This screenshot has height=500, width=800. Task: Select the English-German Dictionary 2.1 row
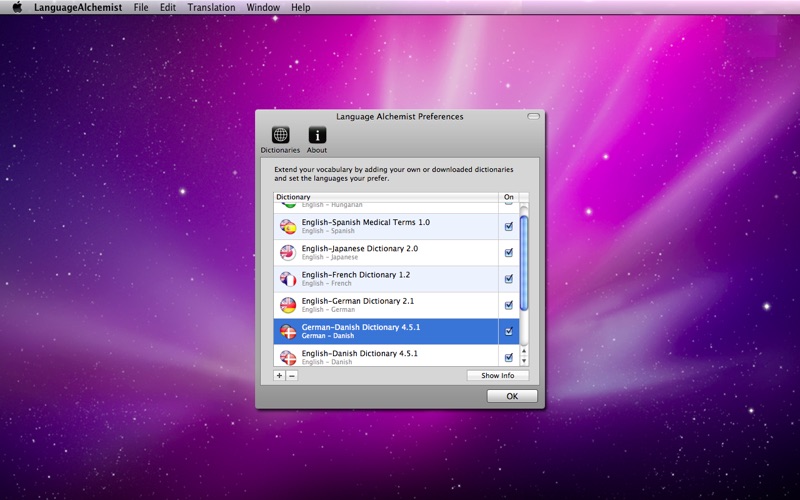pos(396,305)
